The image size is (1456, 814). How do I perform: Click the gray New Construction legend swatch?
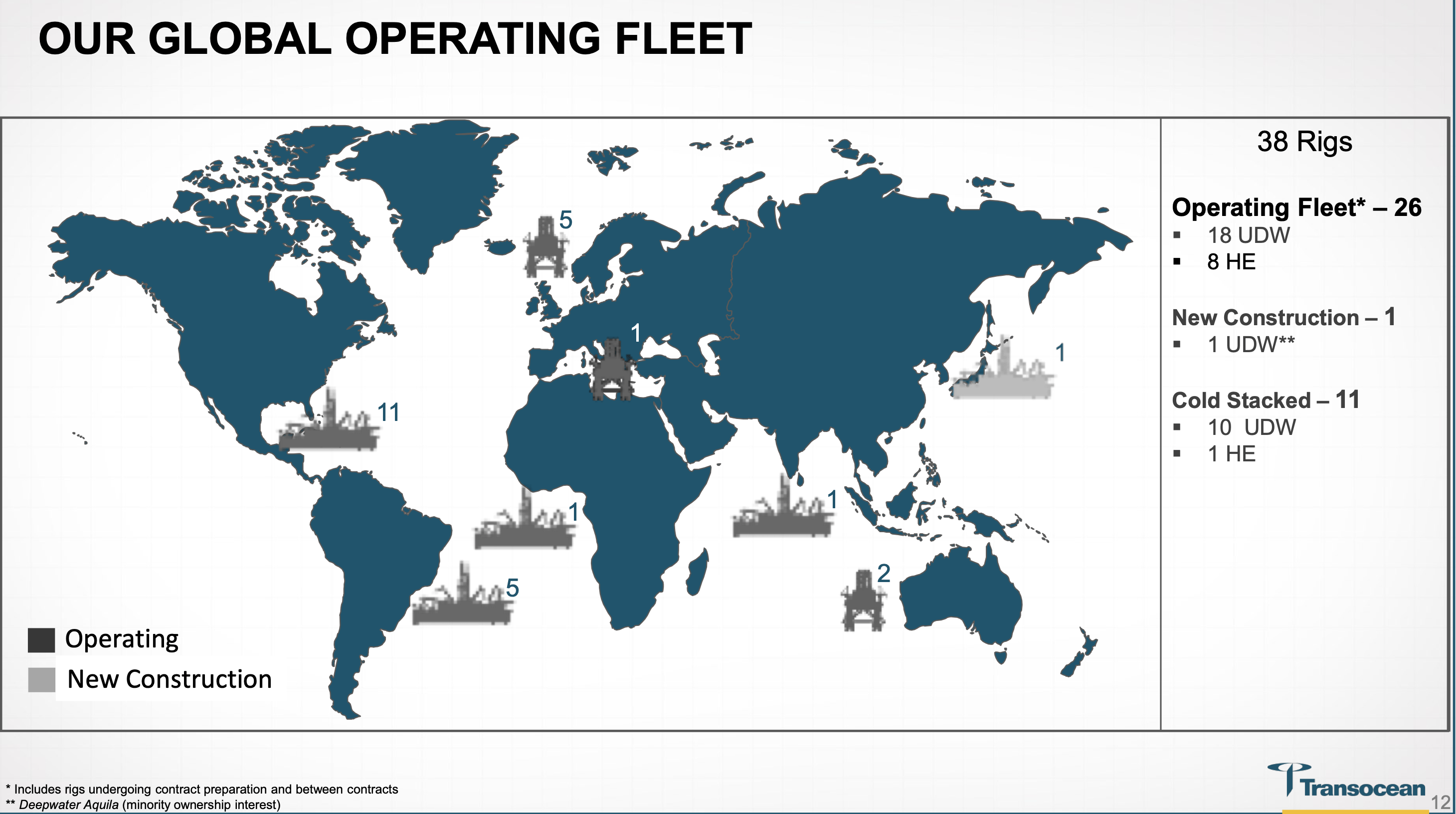41,679
